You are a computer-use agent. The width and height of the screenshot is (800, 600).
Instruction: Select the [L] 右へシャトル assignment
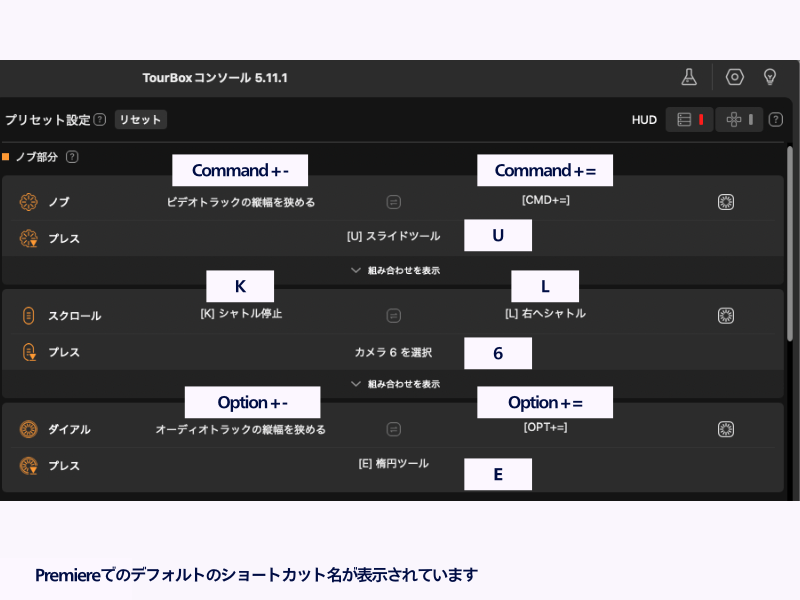545,314
